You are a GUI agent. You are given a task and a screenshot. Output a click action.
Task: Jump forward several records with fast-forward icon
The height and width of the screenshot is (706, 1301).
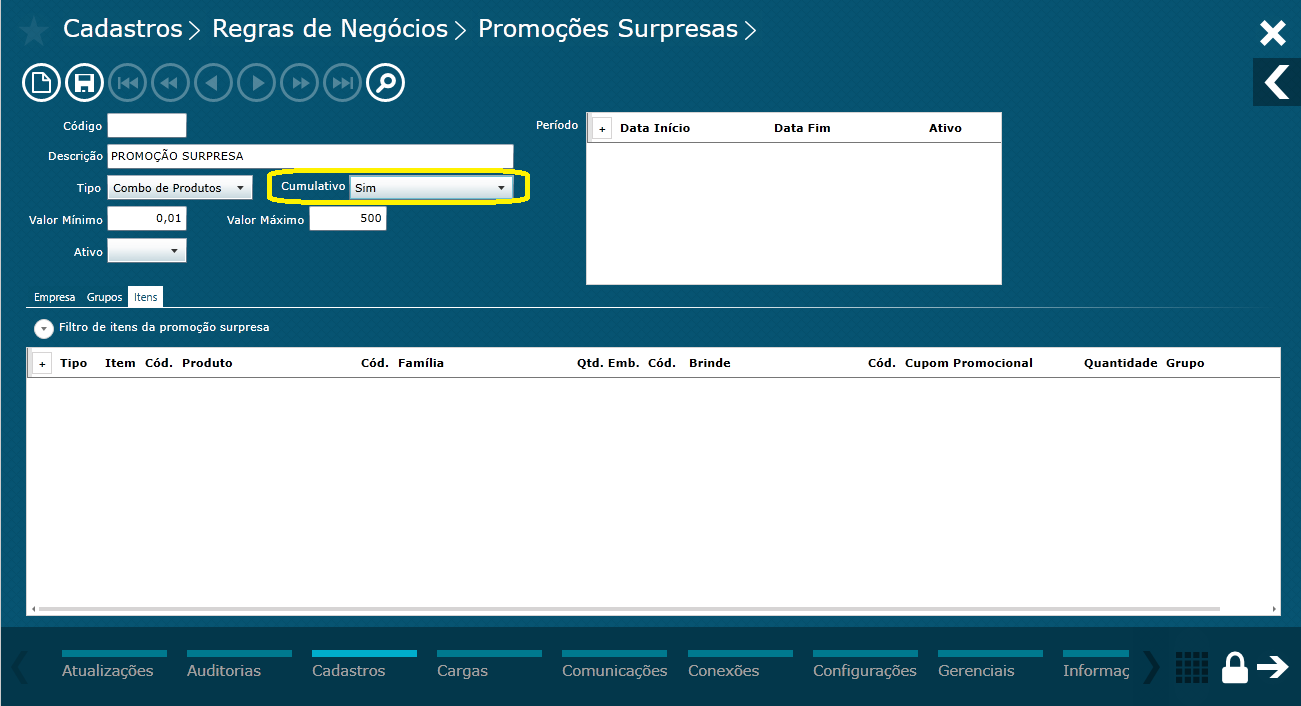point(300,83)
